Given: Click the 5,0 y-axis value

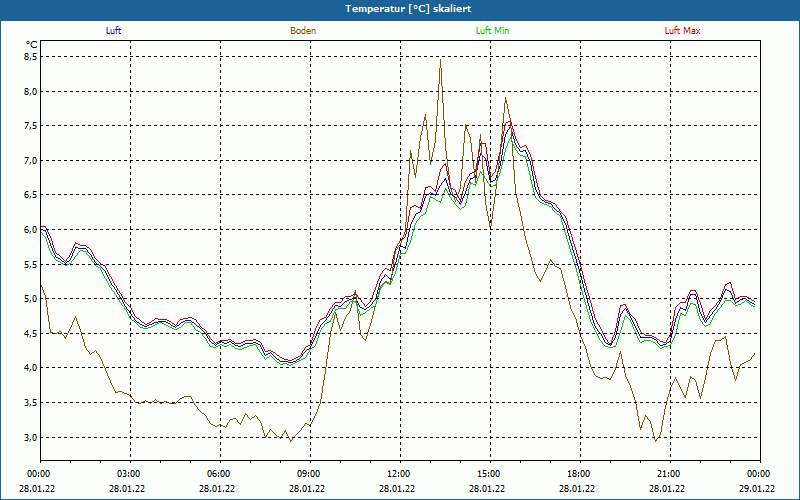Looking at the screenshot, I should (x=31, y=298).
